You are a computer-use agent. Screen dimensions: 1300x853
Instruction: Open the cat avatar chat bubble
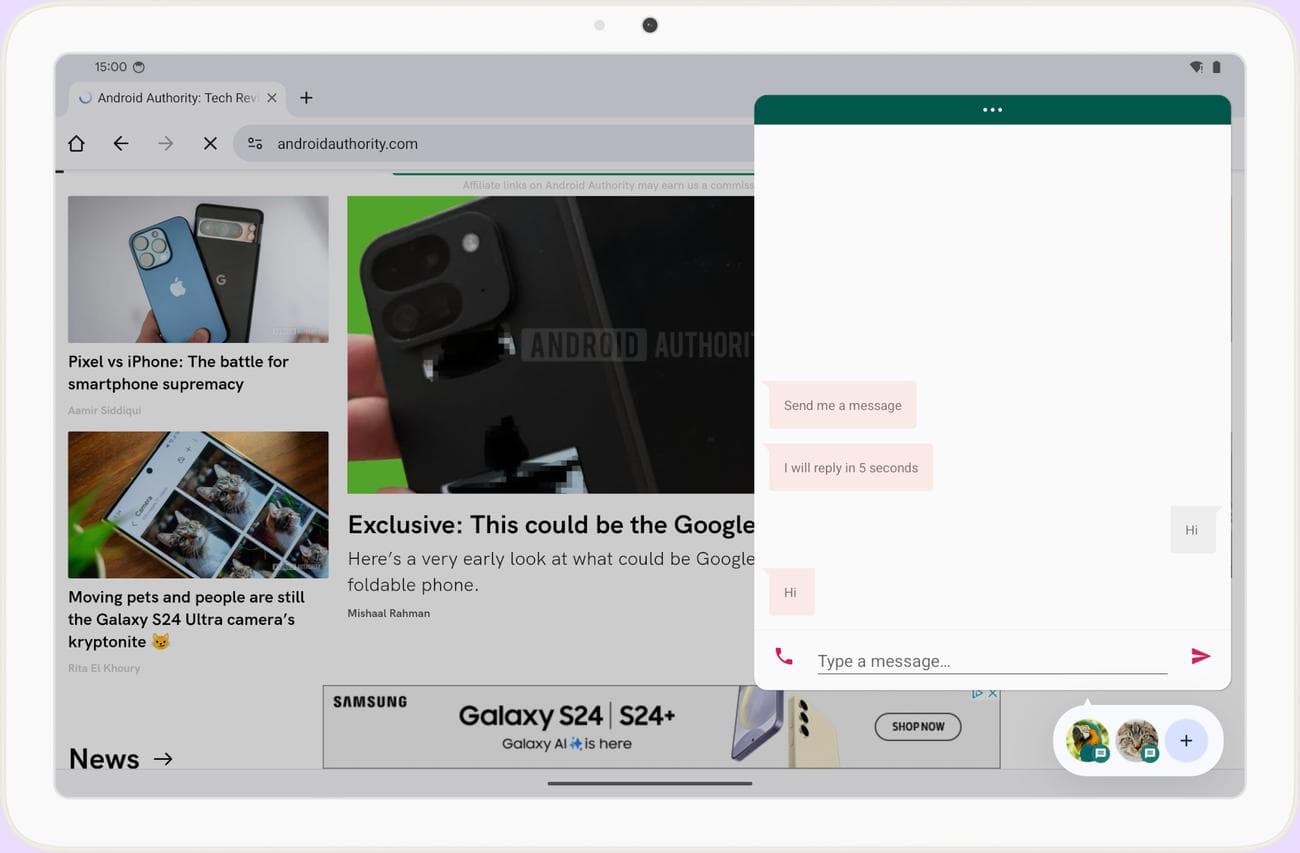click(1137, 741)
